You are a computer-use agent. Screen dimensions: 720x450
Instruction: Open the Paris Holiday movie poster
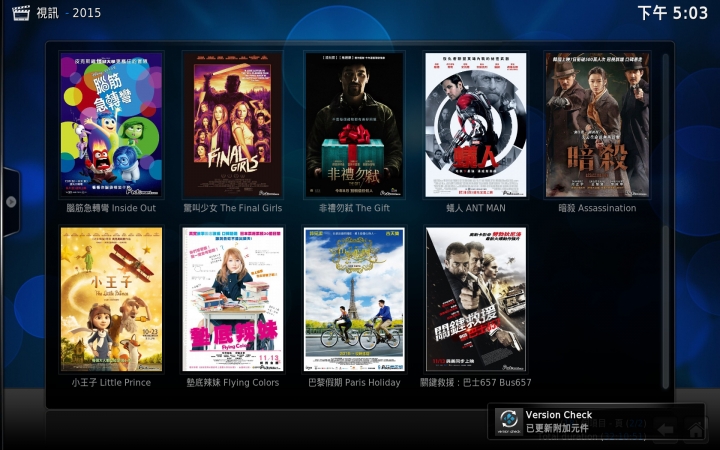354,299
